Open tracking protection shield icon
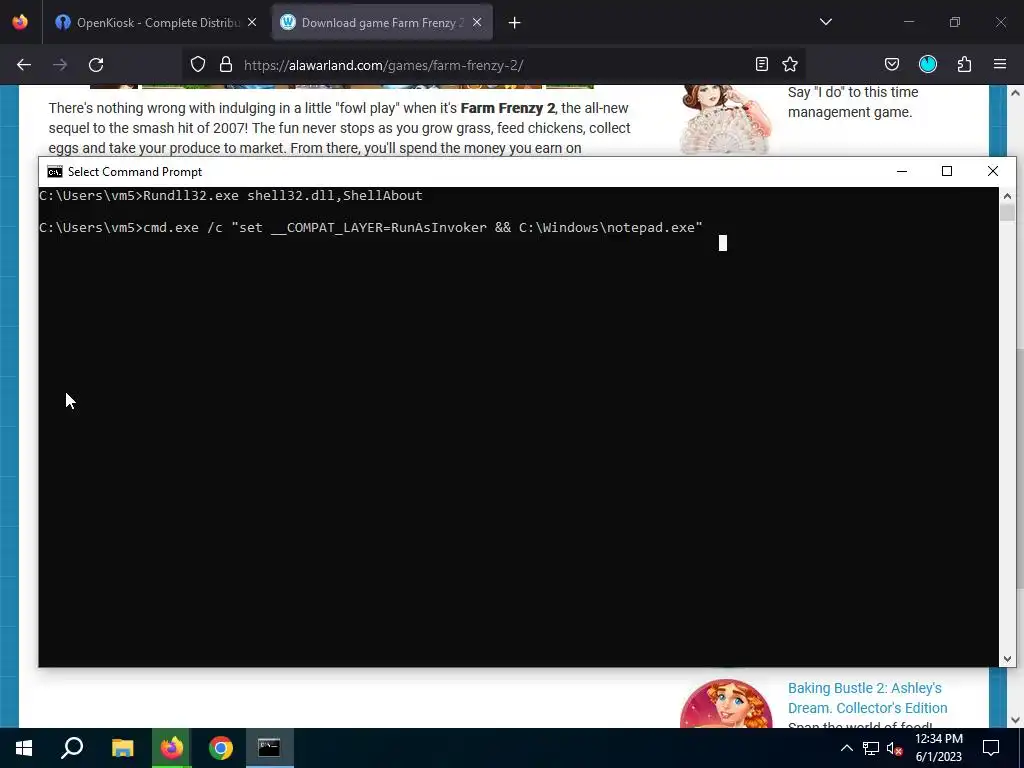 click(x=198, y=64)
